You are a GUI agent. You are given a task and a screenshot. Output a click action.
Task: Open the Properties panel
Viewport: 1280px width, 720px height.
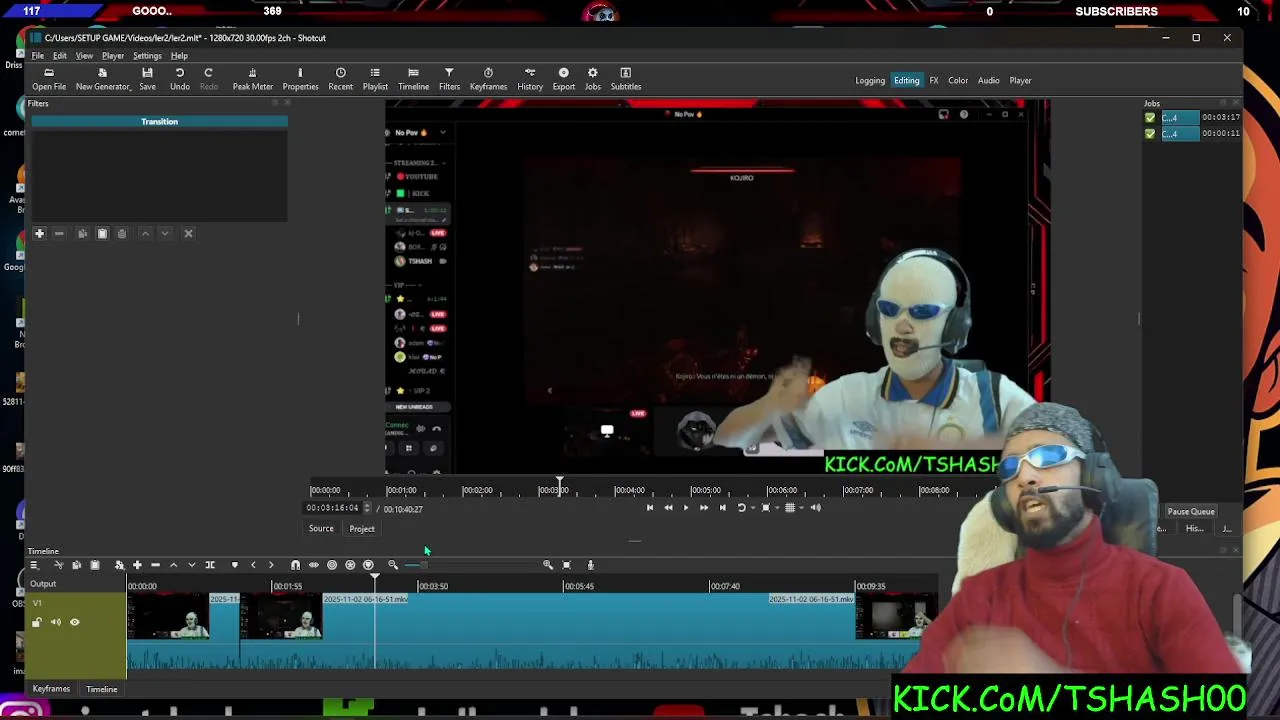[x=300, y=79]
